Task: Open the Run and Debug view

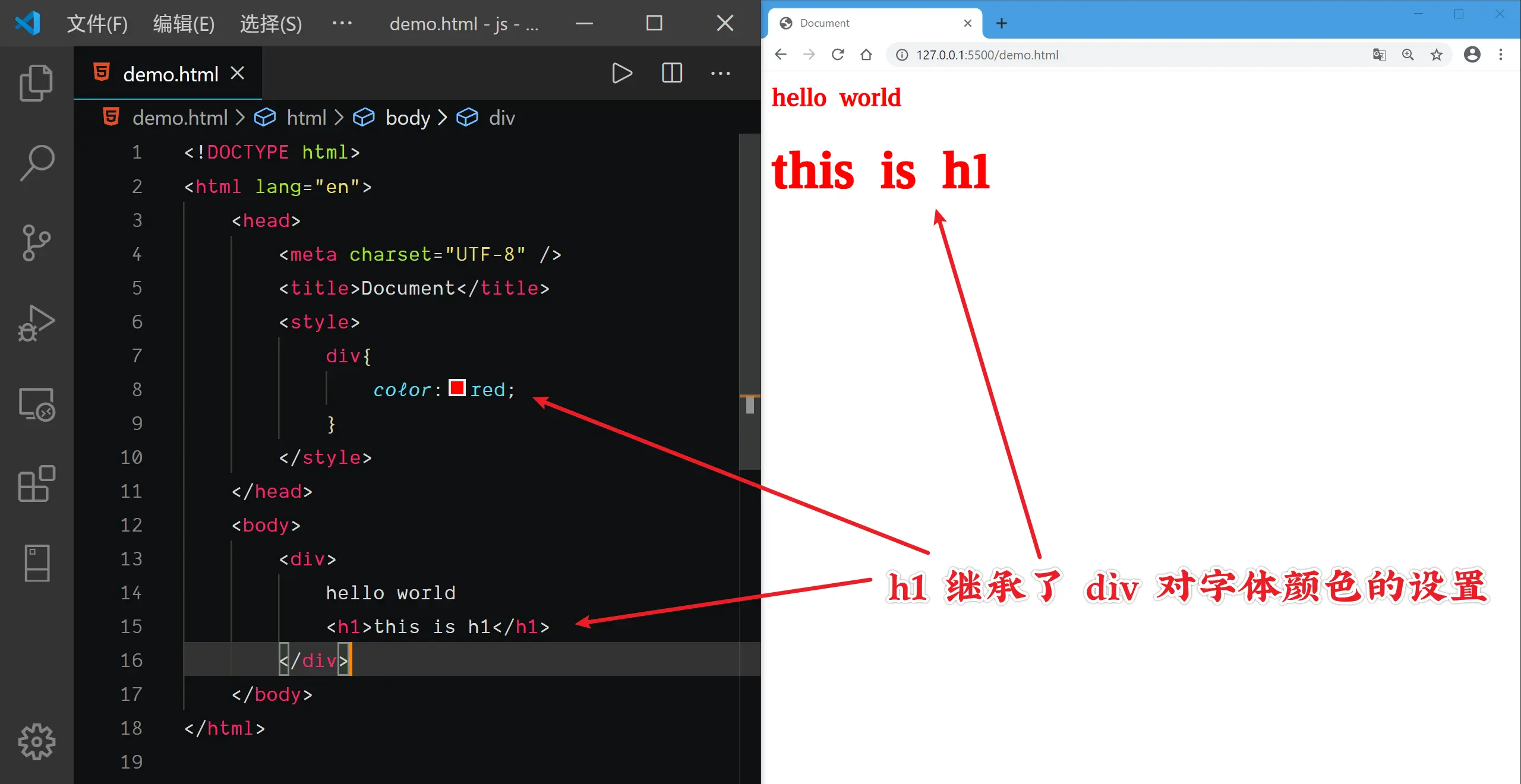Action: [36, 323]
